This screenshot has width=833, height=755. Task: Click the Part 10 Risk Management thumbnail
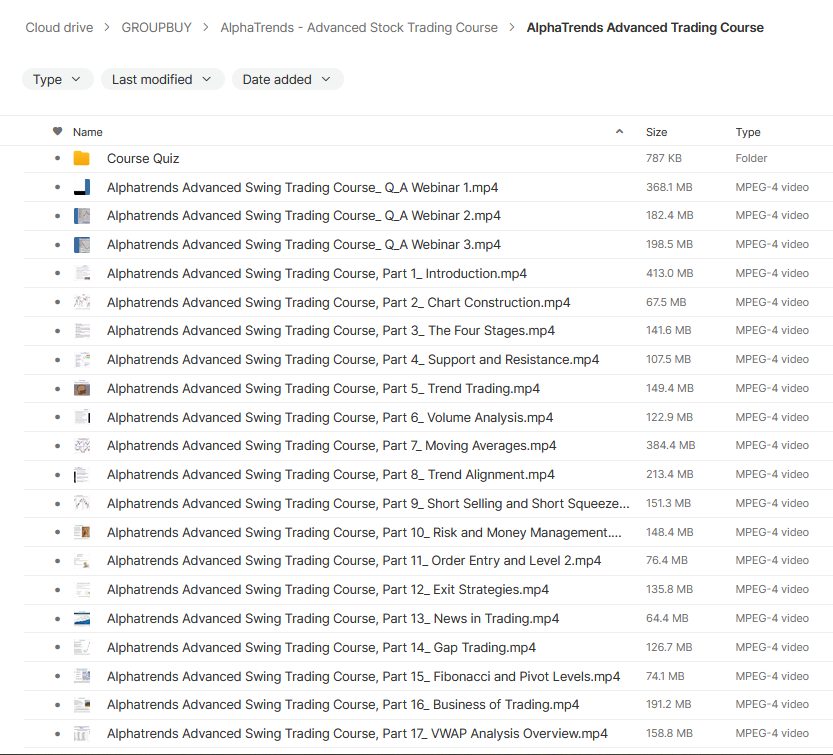(x=81, y=532)
